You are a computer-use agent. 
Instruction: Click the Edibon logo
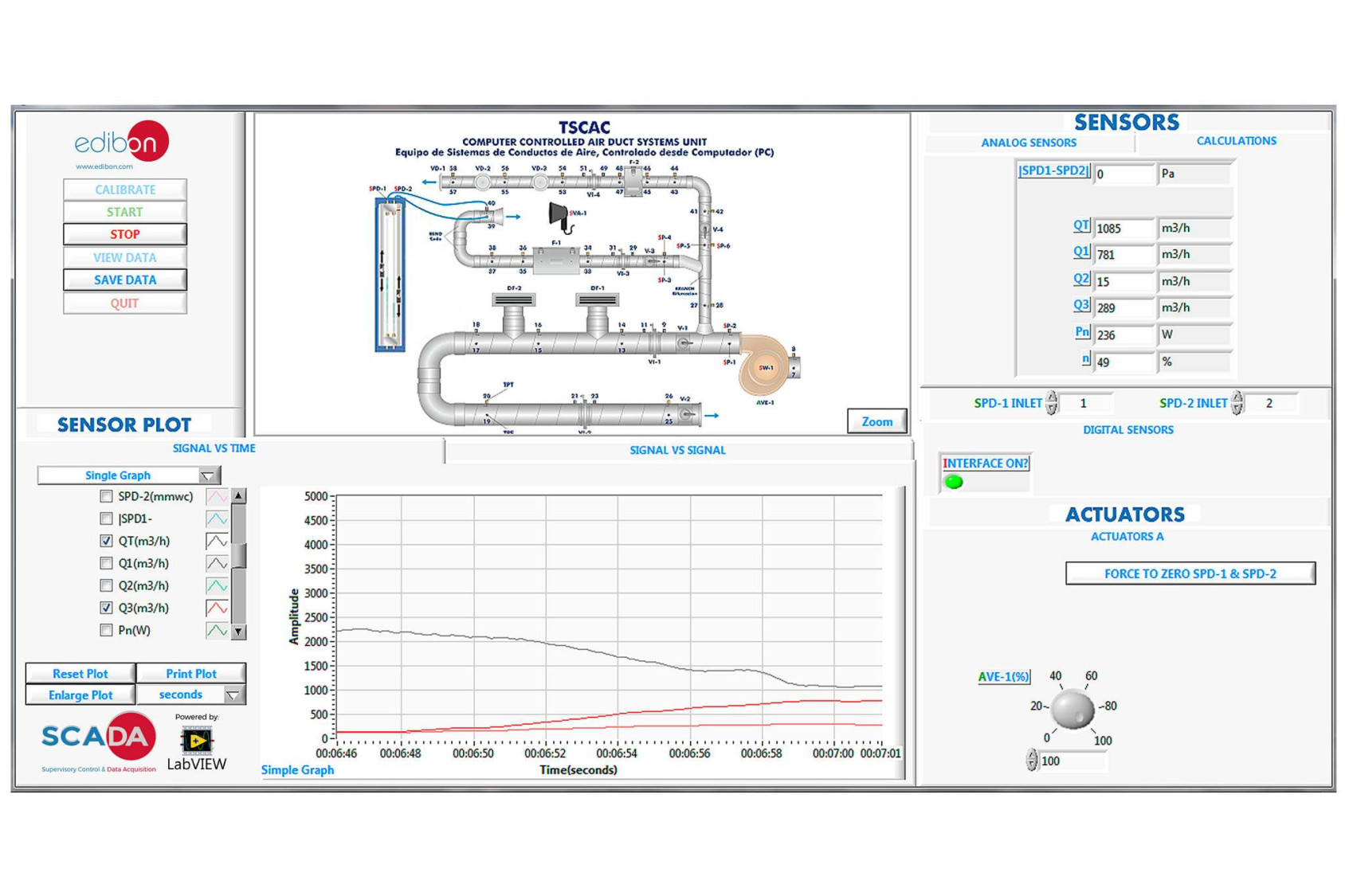click(x=121, y=141)
